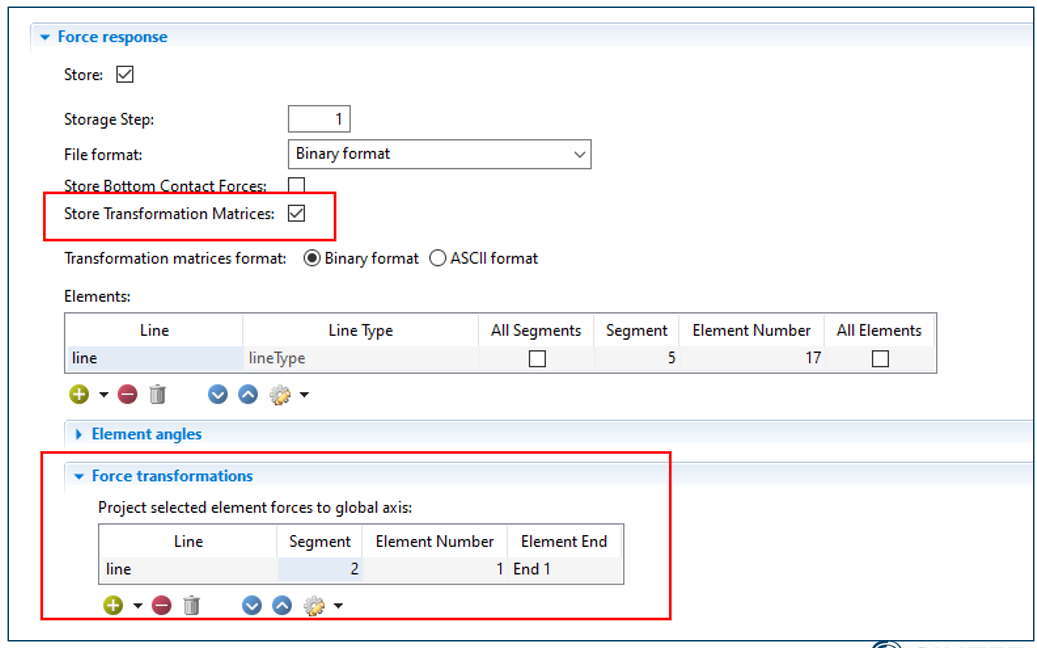Click red minus under Force transformations table

click(162, 606)
